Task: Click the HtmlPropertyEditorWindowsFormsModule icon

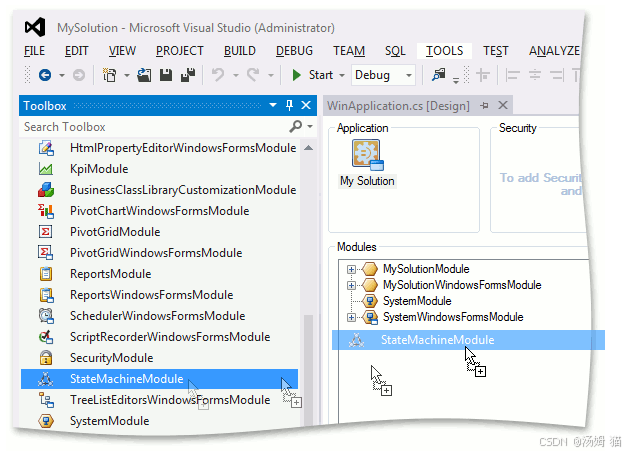Action: coord(46,148)
